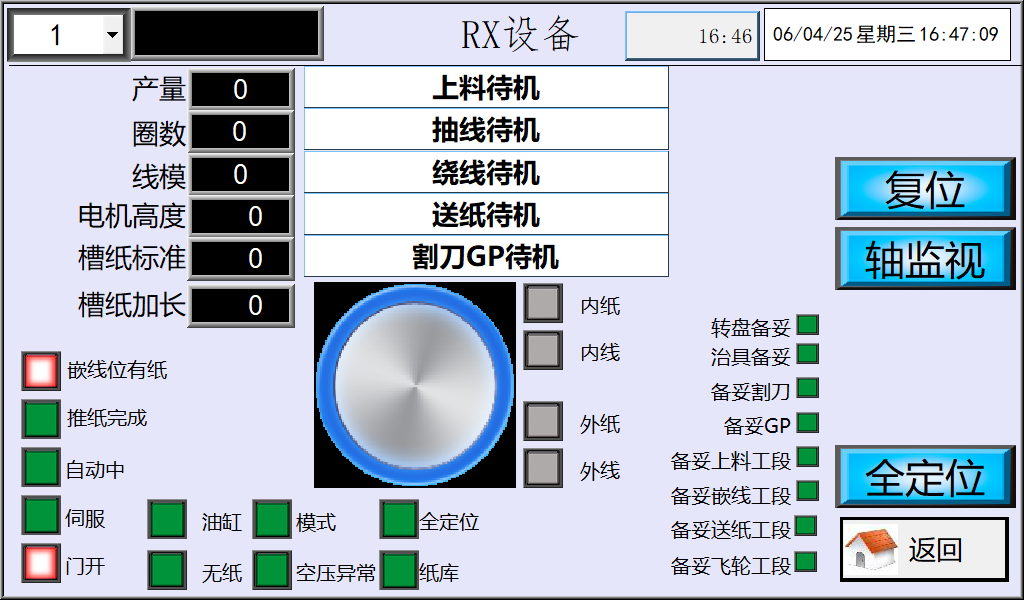Click the green 自动中 indicator lamp
This screenshot has width=1024, height=600.
pos(41,467)
